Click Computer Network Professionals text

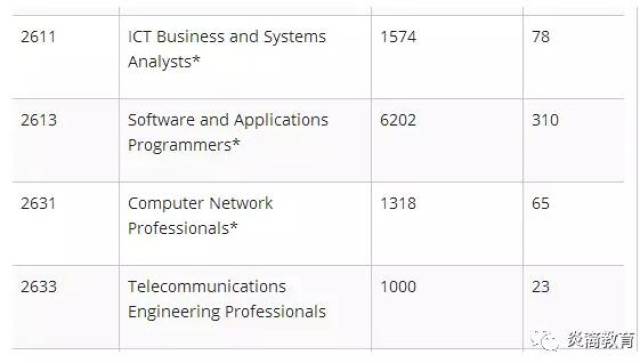point(200,216)
